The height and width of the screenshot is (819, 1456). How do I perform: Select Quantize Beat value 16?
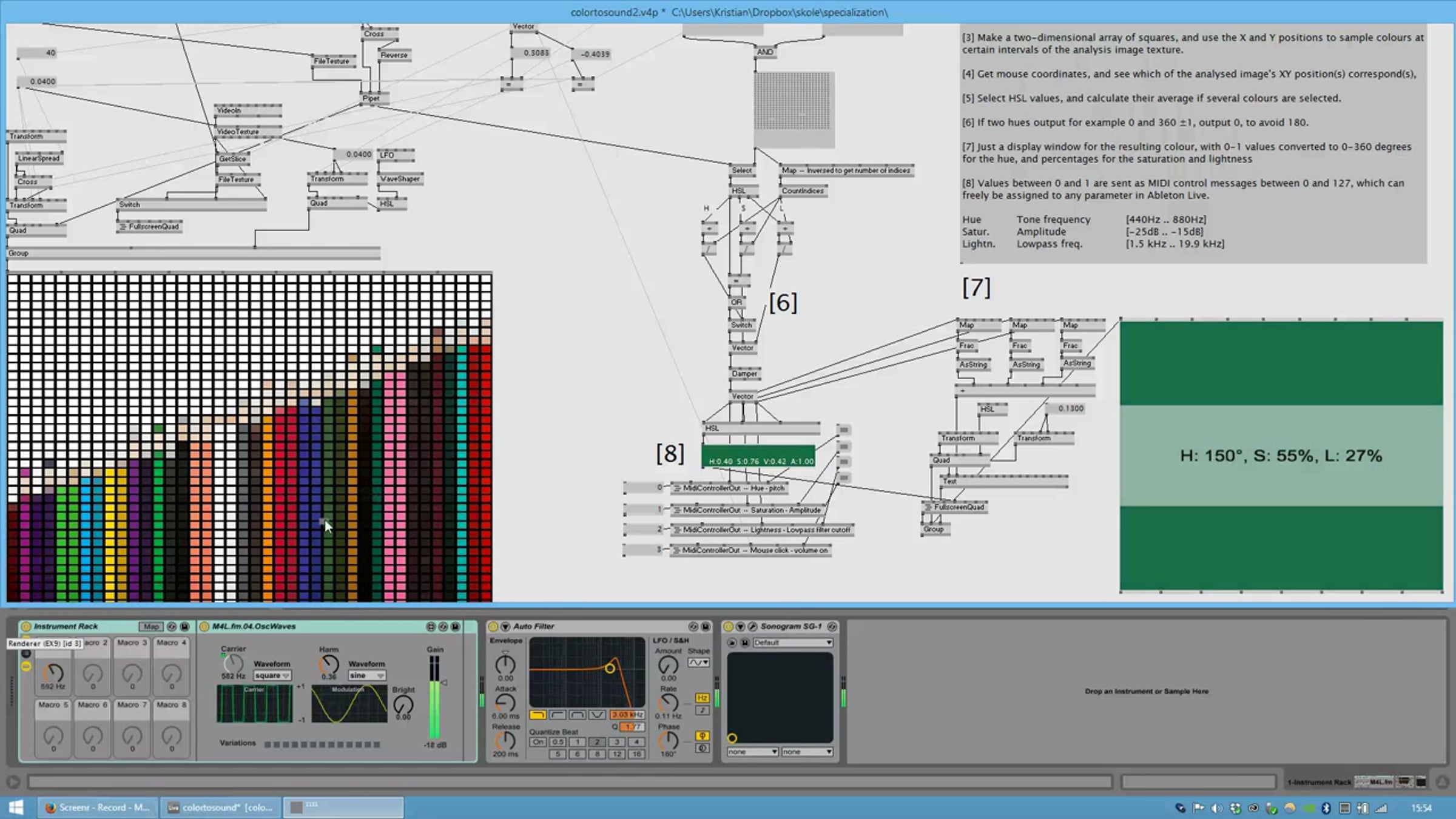point(636,754)
